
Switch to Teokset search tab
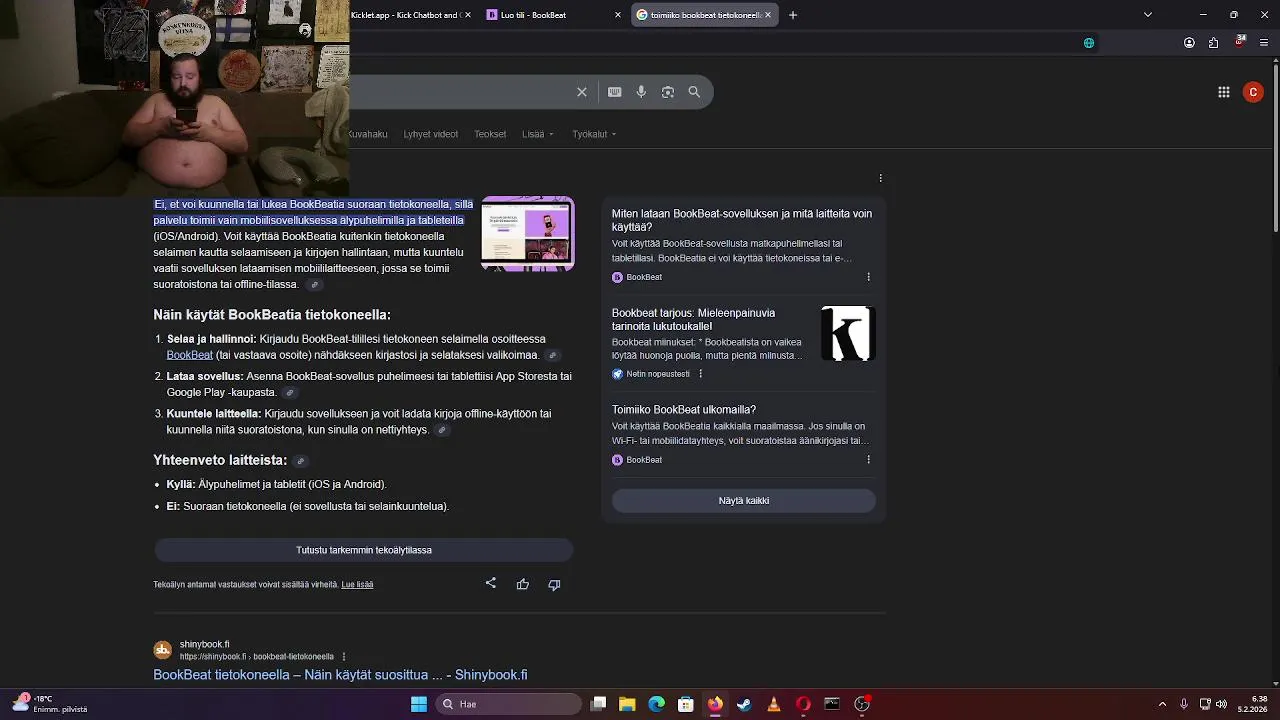pyautogui.click(x=490, y=134)
